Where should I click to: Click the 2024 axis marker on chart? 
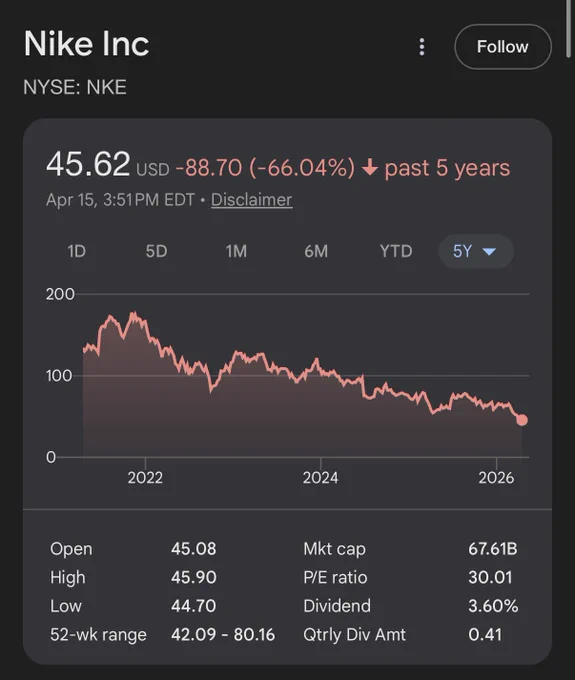coord(320,477)
